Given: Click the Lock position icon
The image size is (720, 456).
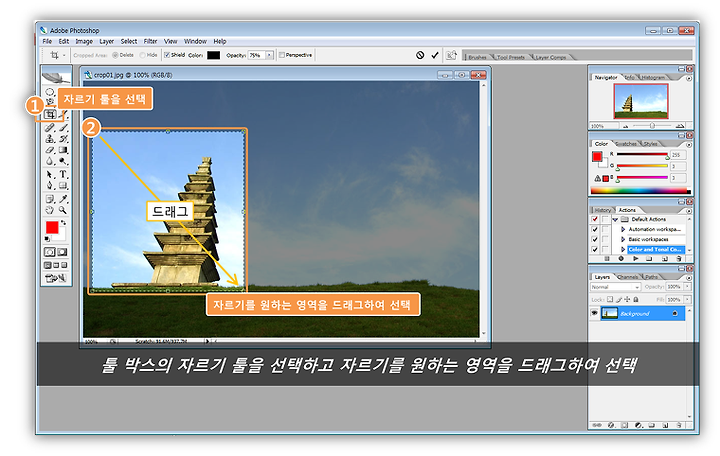Looking at the screenshot, I should [x=627, y=299].
